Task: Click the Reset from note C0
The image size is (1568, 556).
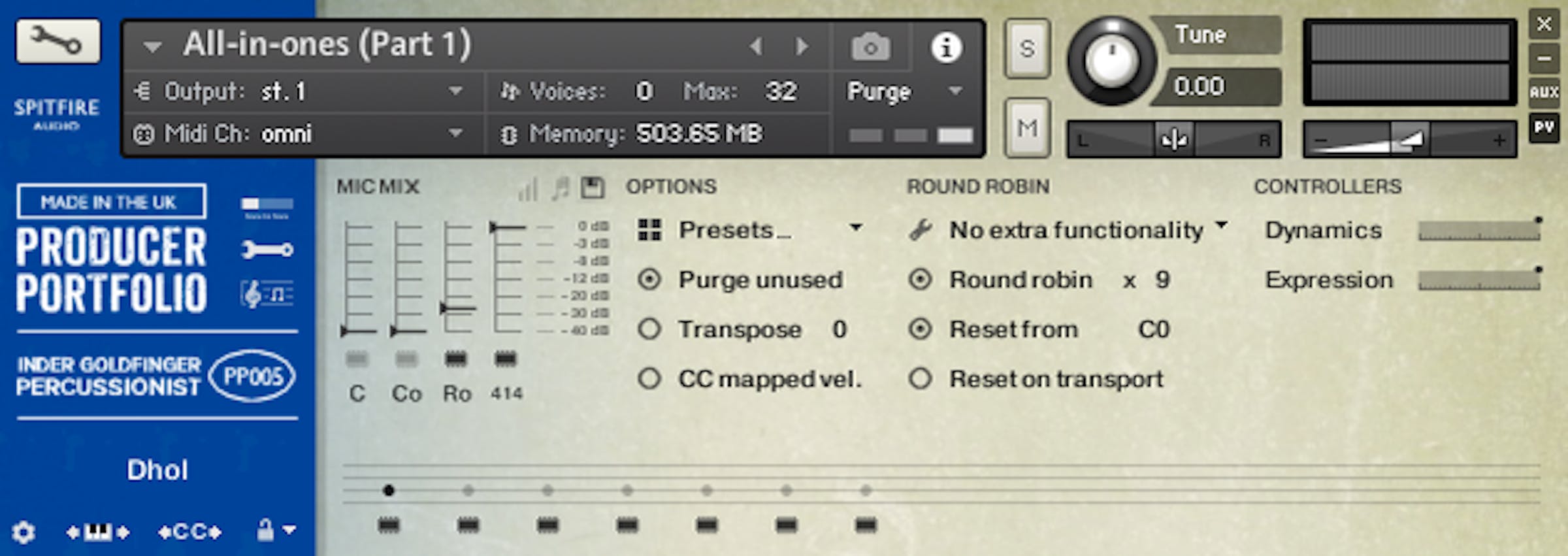Action: (x=1154, y=329)
